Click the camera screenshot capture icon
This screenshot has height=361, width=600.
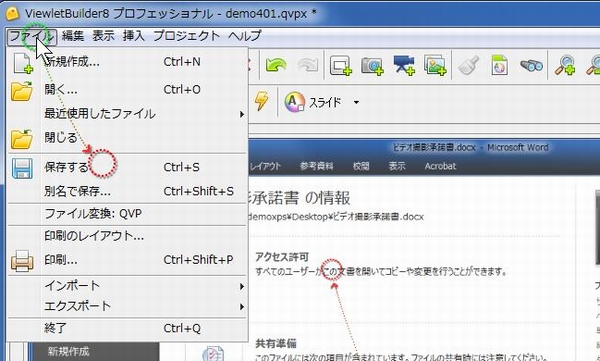click(372, 65)
